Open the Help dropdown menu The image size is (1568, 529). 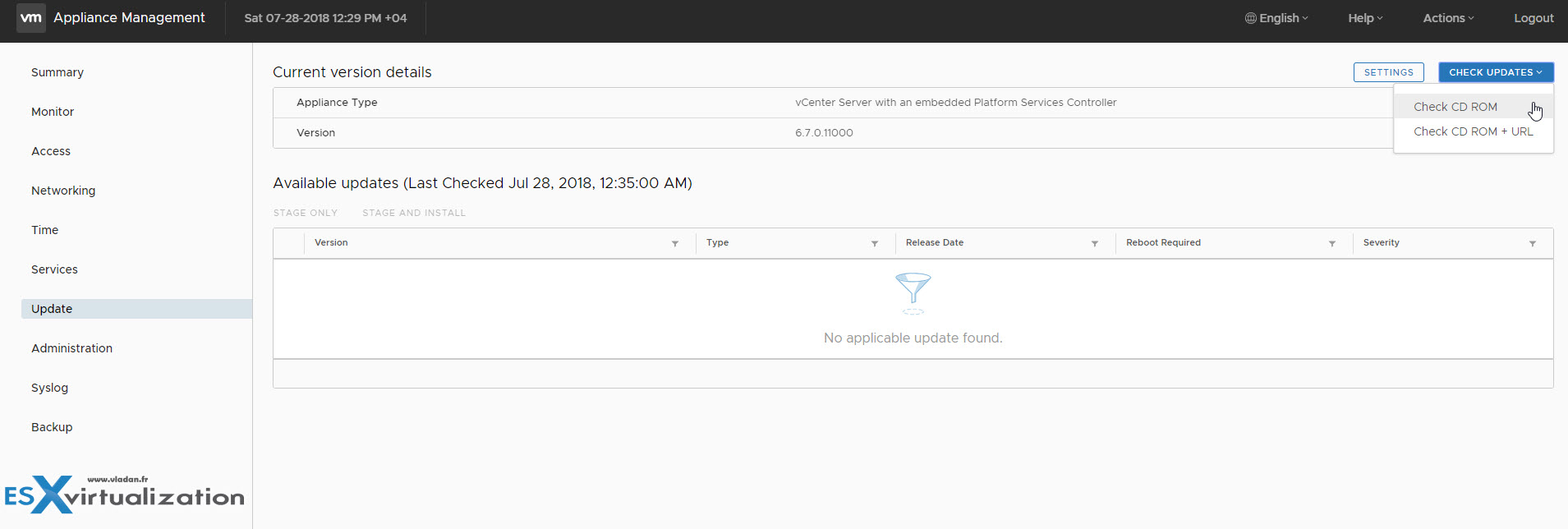[x=1365, y=18]
